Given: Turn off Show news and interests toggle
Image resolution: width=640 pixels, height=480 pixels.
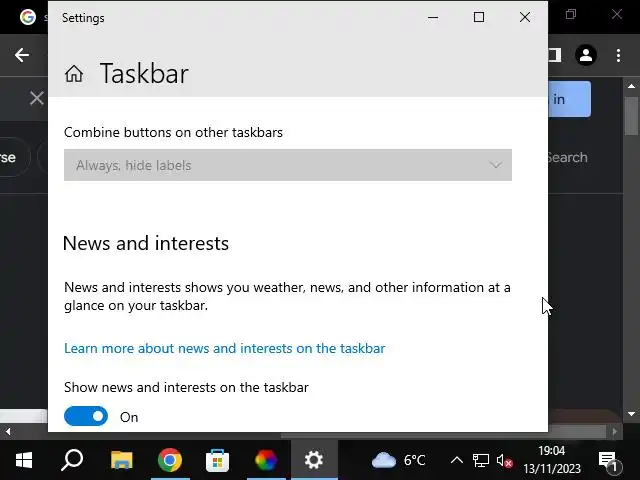Looking at the screenshot, I should (x=86, y=416).
